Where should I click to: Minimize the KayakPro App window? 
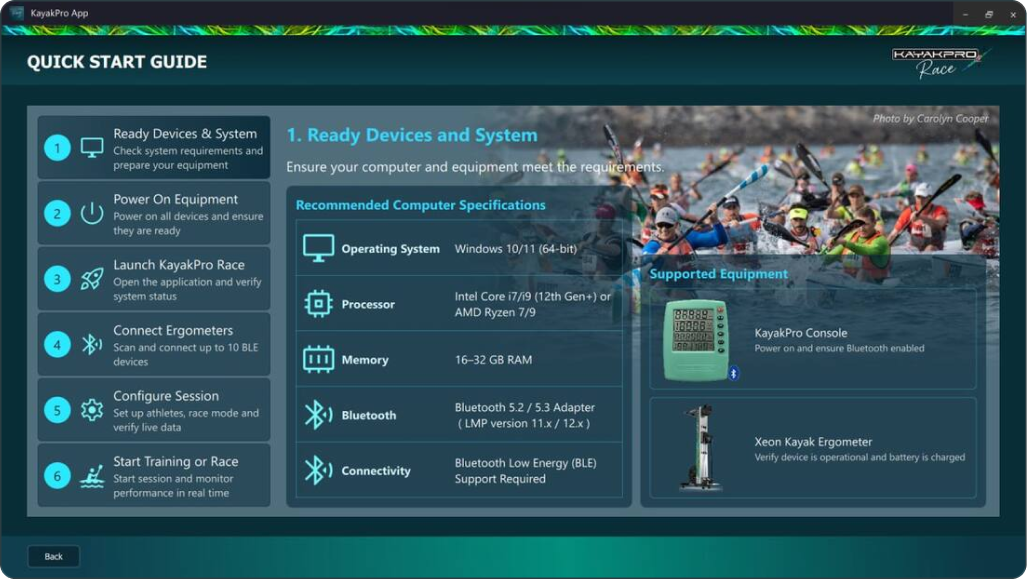[965, 14]
